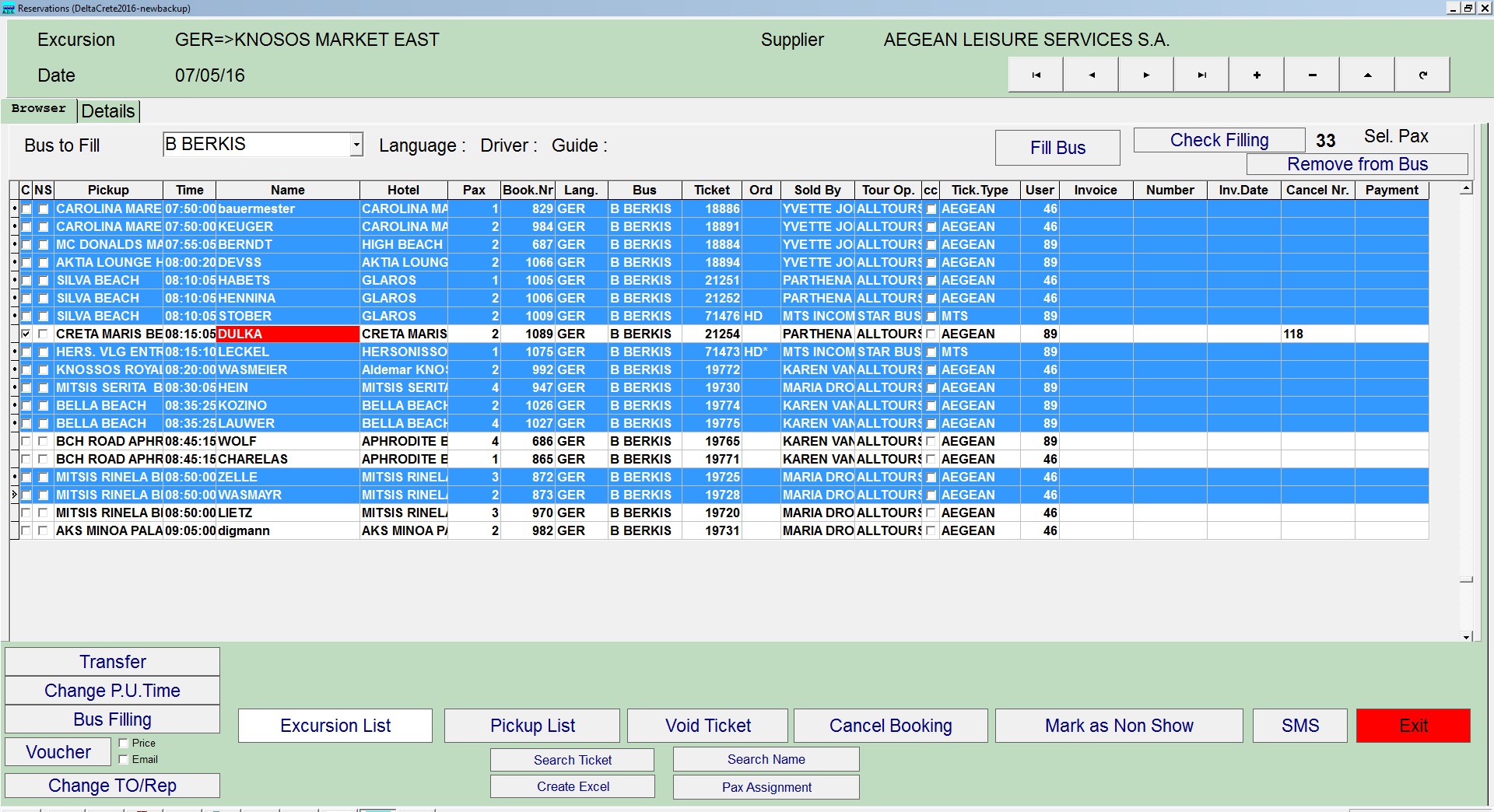This screenshot has width=1494, height=812.
Task: Go to next record arrow
Action: (x=1146, y=75)
